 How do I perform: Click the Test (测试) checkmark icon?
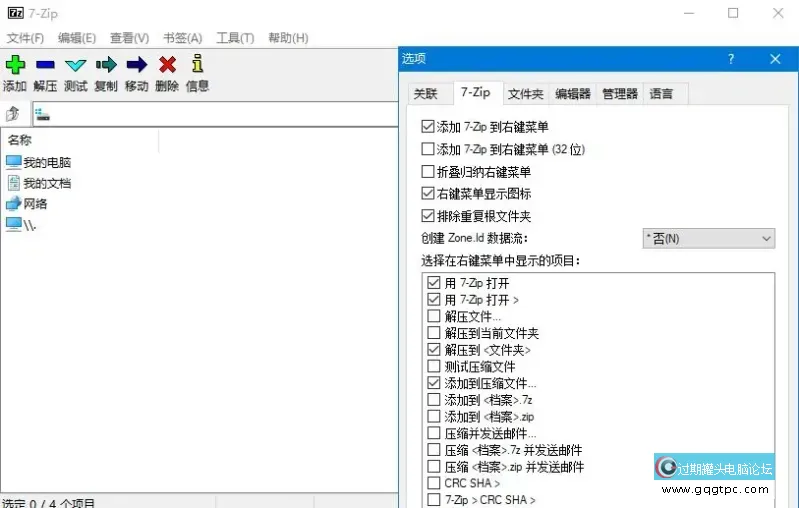[75, 65]
